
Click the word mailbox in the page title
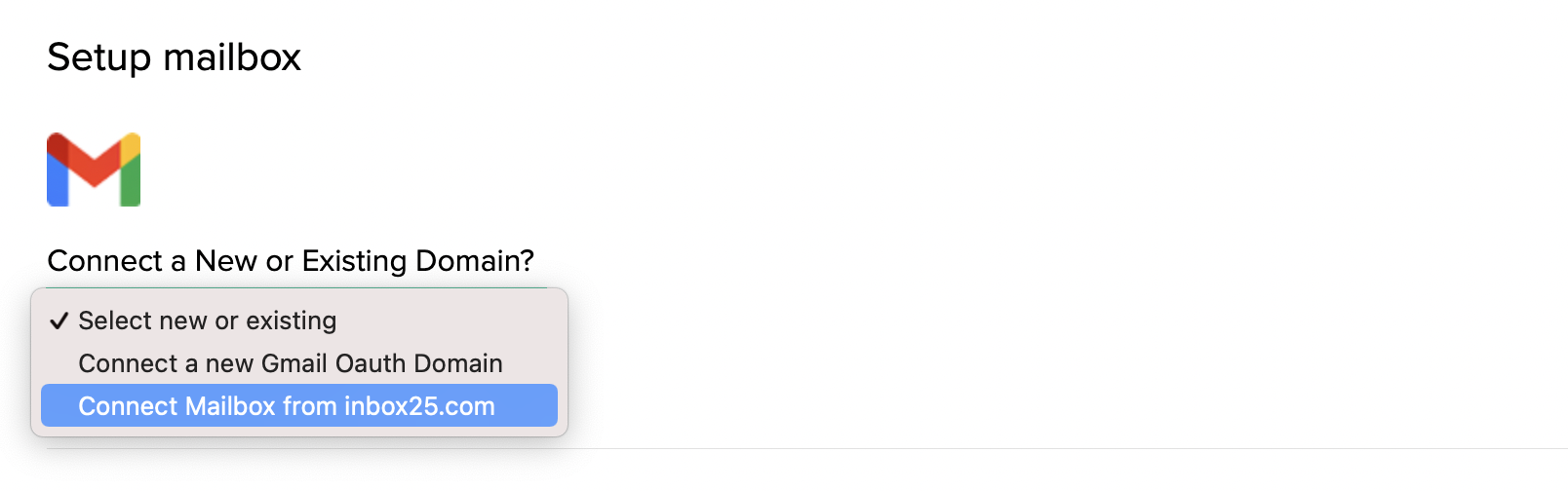(232, 57)
